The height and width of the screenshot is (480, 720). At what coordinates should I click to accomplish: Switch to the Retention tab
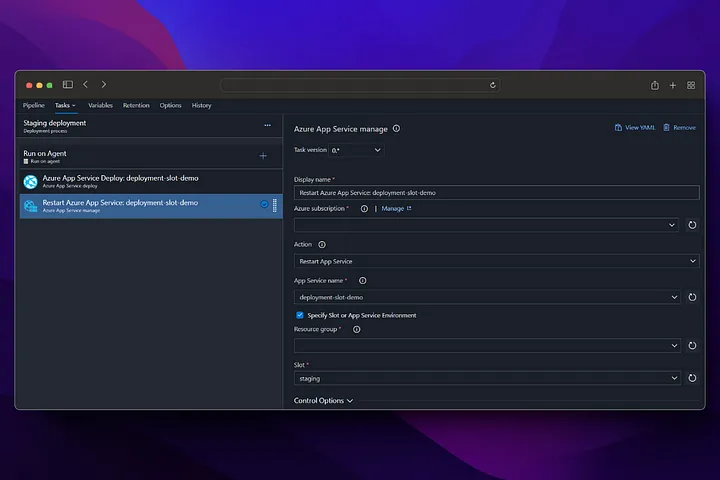[x=136, y=105]
